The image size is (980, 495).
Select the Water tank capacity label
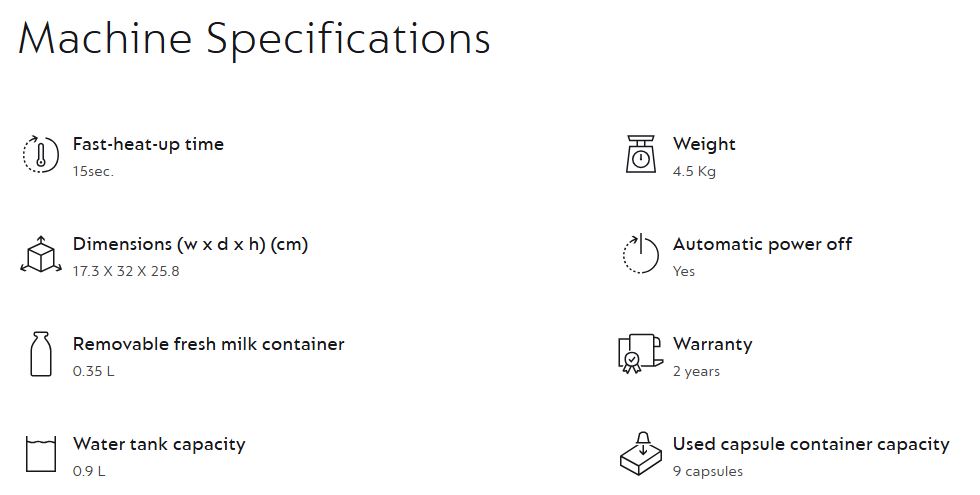(158, 444)
